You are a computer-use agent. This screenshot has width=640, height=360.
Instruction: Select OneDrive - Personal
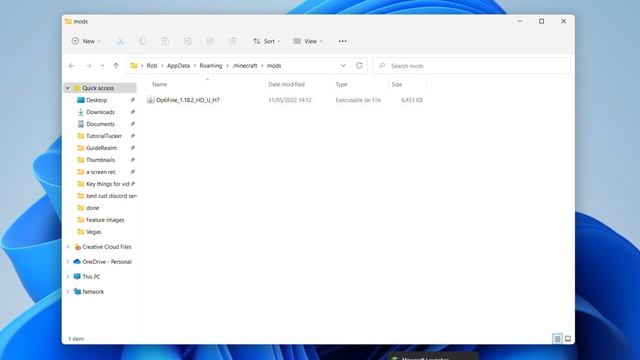(107, 262)
